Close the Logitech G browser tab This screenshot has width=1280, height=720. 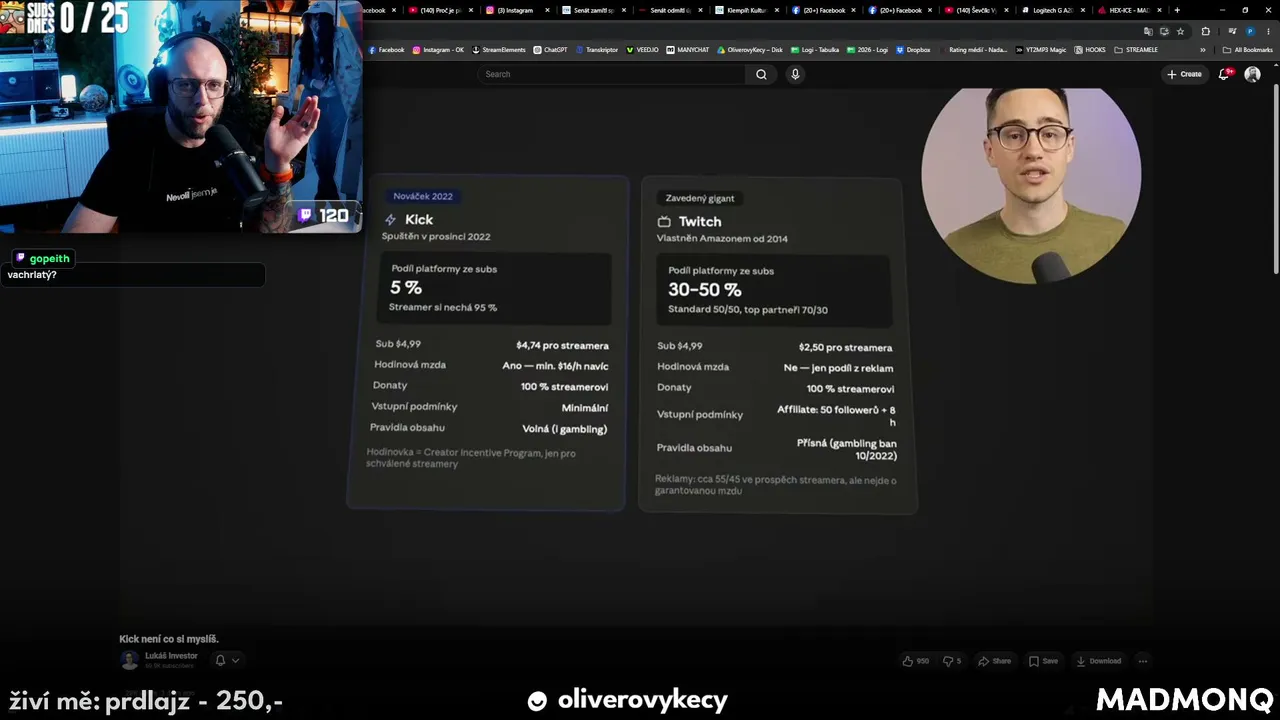pyautogui.click(x=1083, y=10)
